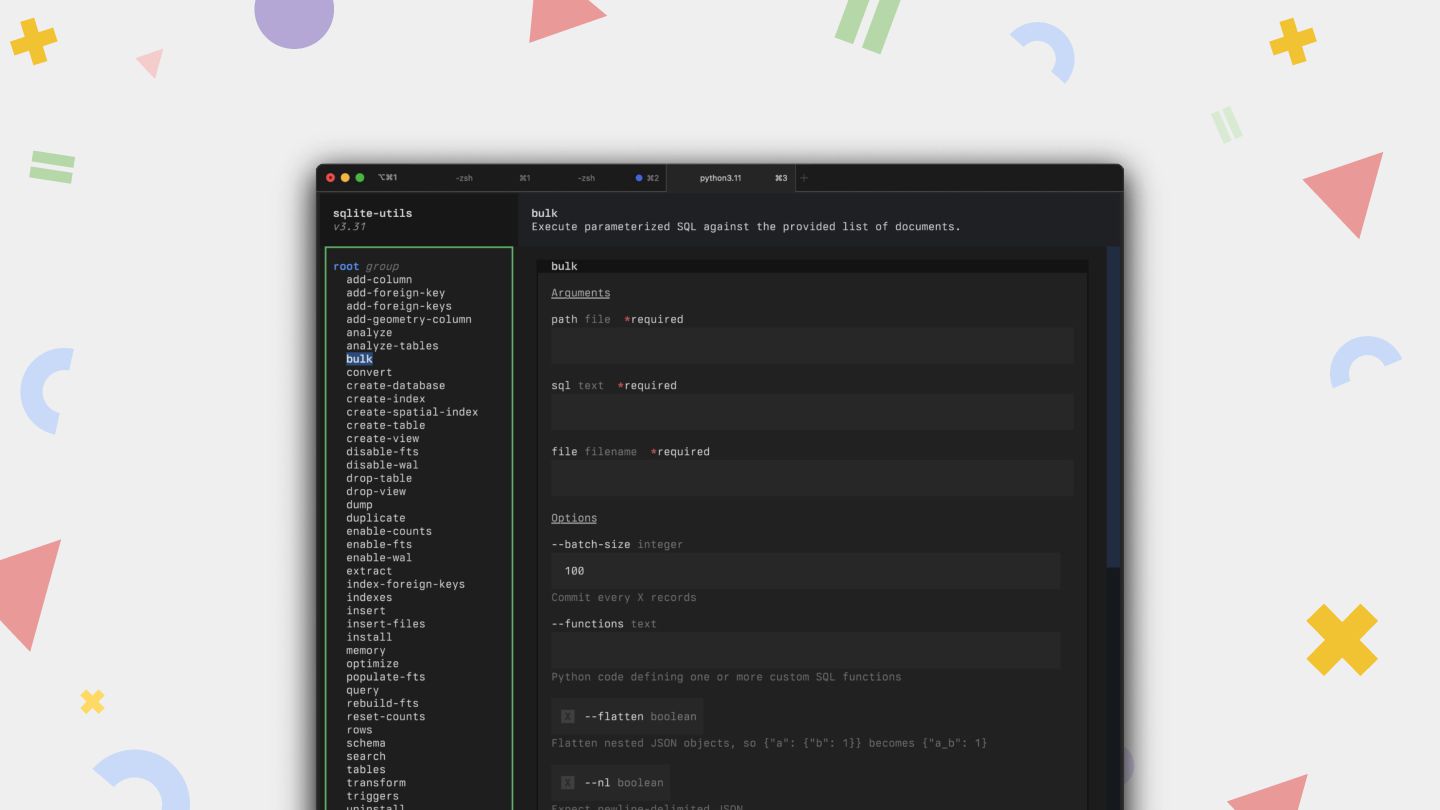Choose the indexes command

369,597
